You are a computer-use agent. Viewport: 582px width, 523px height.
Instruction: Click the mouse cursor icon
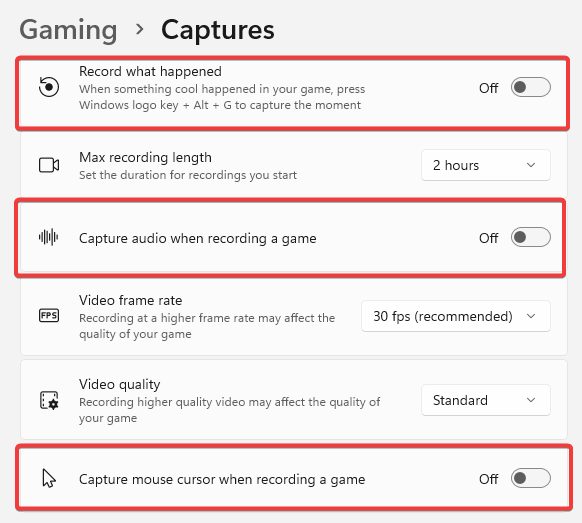(x=49, y=478)
